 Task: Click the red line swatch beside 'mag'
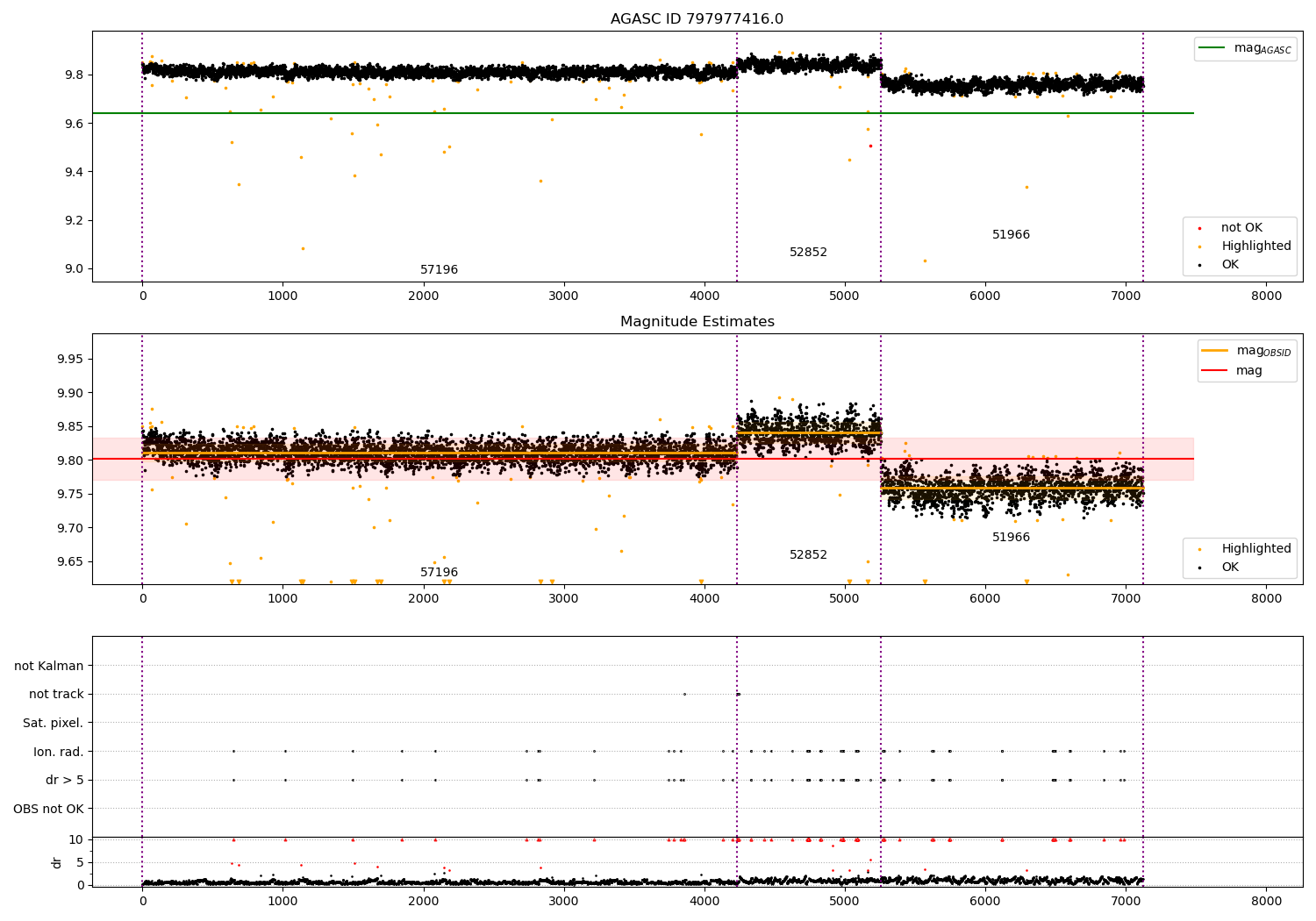pos(1215,371)
